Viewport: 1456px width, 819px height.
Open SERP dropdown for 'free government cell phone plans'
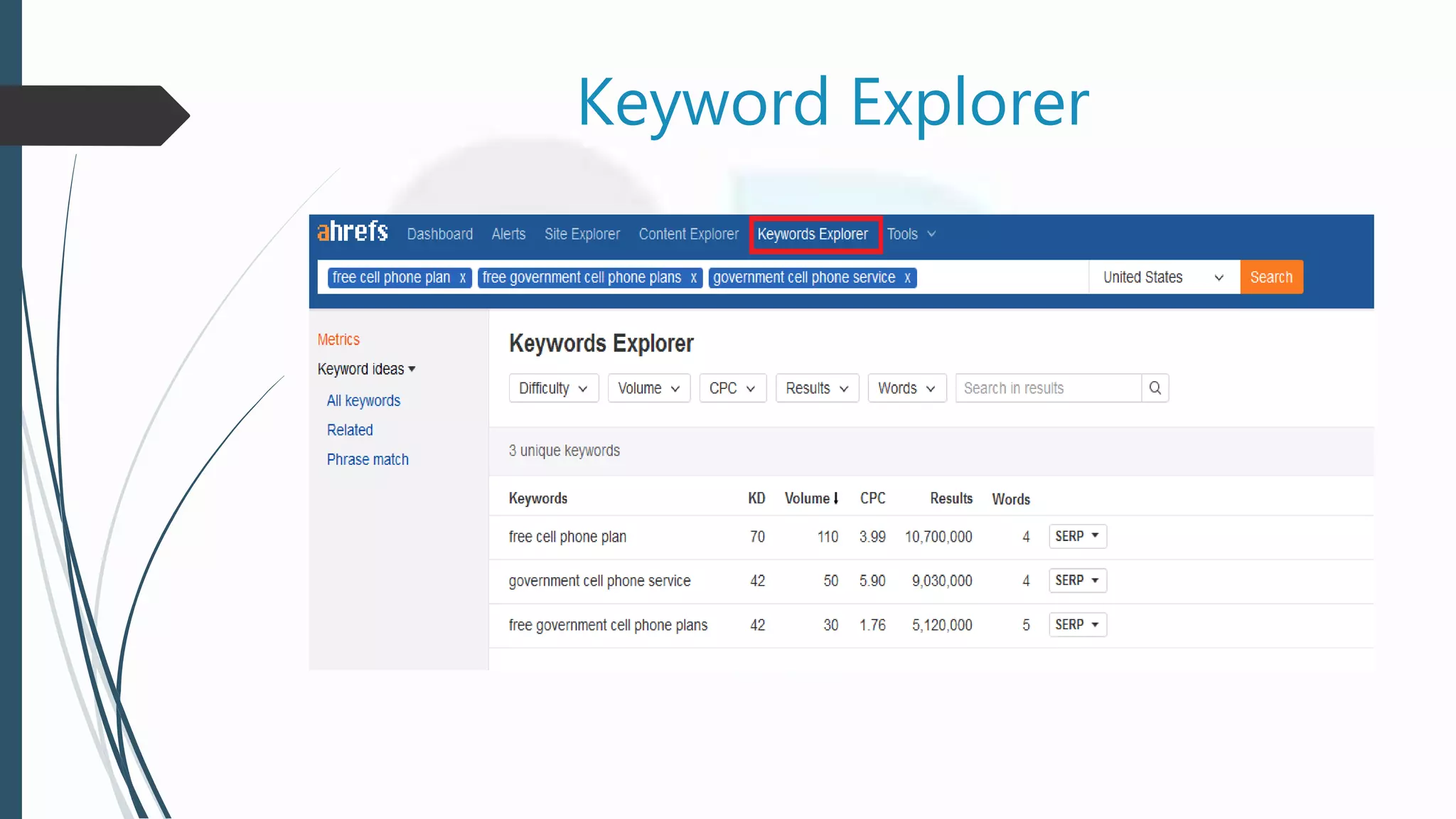click(x=1077, y=624)
